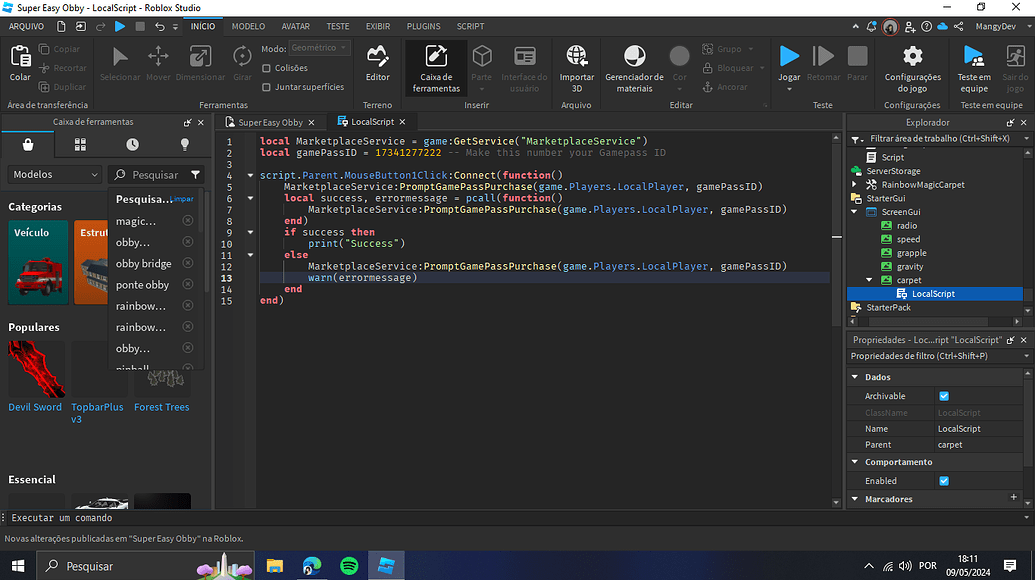Open the PLUGINS ribbon tab
The height and width of the screenshot is (580, 1035).
pos(423,26)
